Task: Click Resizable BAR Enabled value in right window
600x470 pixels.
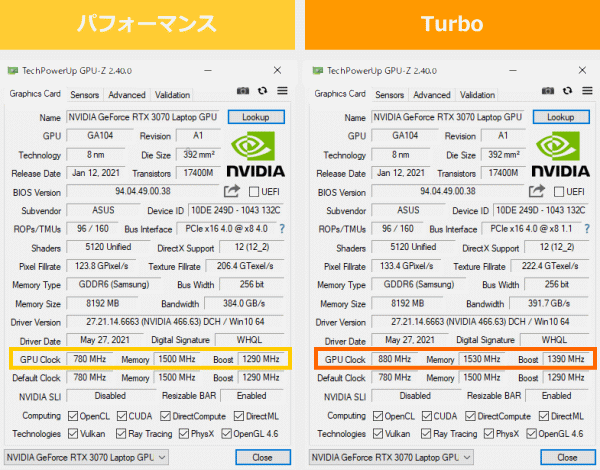Action: (x=557, y=396)
